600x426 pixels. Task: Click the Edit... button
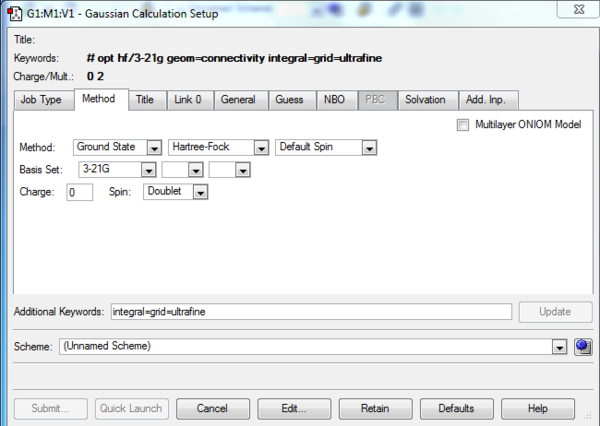coord(294,409)
